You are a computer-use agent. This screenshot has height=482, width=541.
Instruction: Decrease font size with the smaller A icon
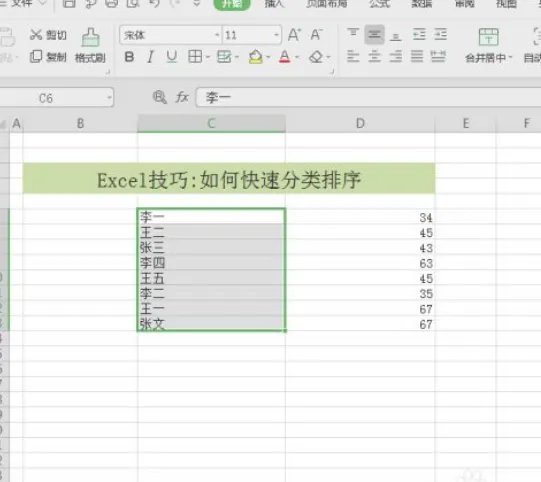316,35
